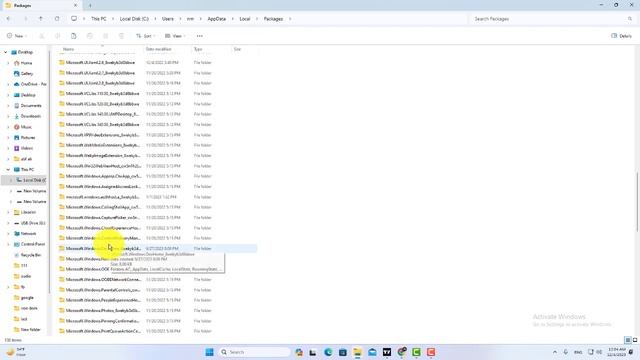The image size is (640, 360).
Task: Select the highlighted Microsoft.Windows folder row
Action: coord(158,248)
